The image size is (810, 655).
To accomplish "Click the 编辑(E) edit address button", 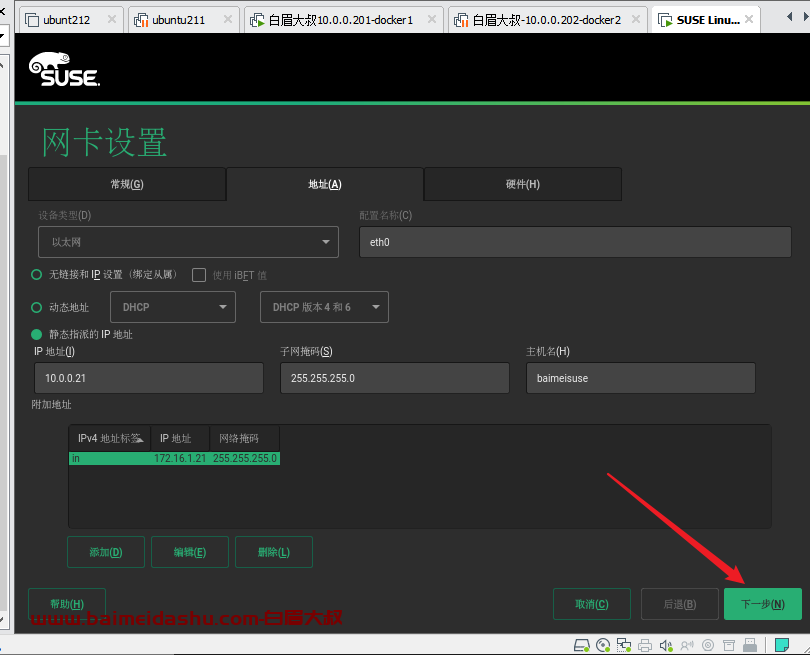I will (190, 552).
